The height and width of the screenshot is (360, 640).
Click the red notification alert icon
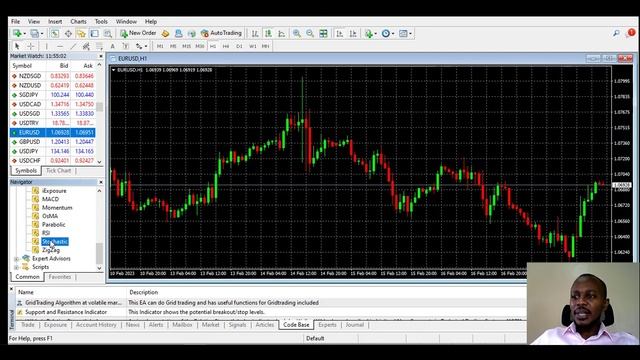tap(631, 33)
